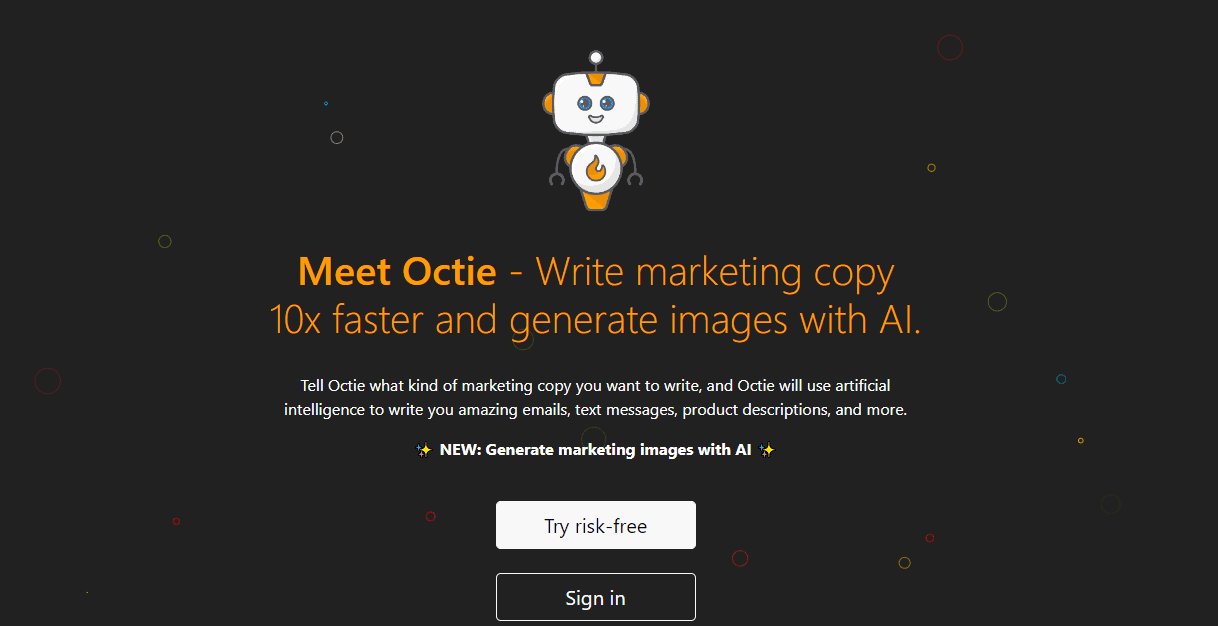Image resolution: width=1218 pixels, height=626 pixels.
Task: Click the sparkle emoji after AI
Action: (767, 449)
